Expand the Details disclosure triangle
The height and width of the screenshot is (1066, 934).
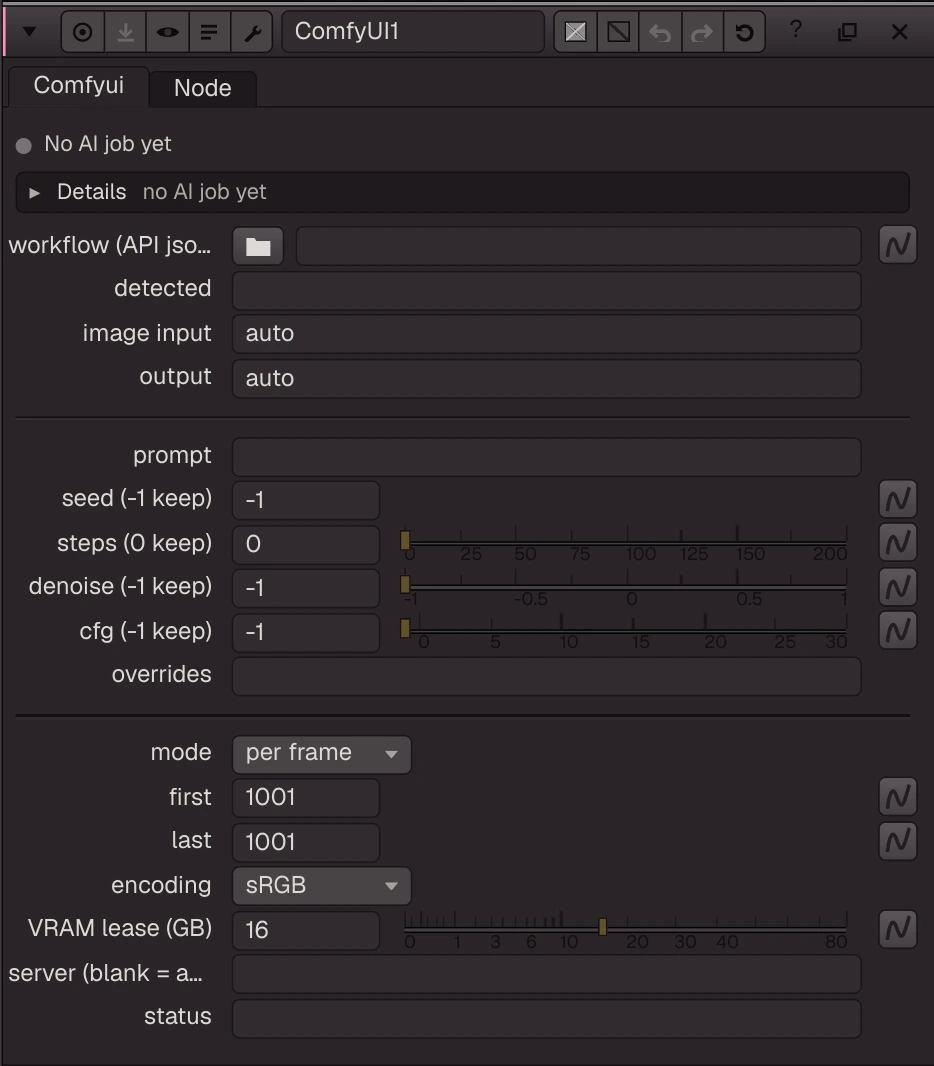point(35,193)
